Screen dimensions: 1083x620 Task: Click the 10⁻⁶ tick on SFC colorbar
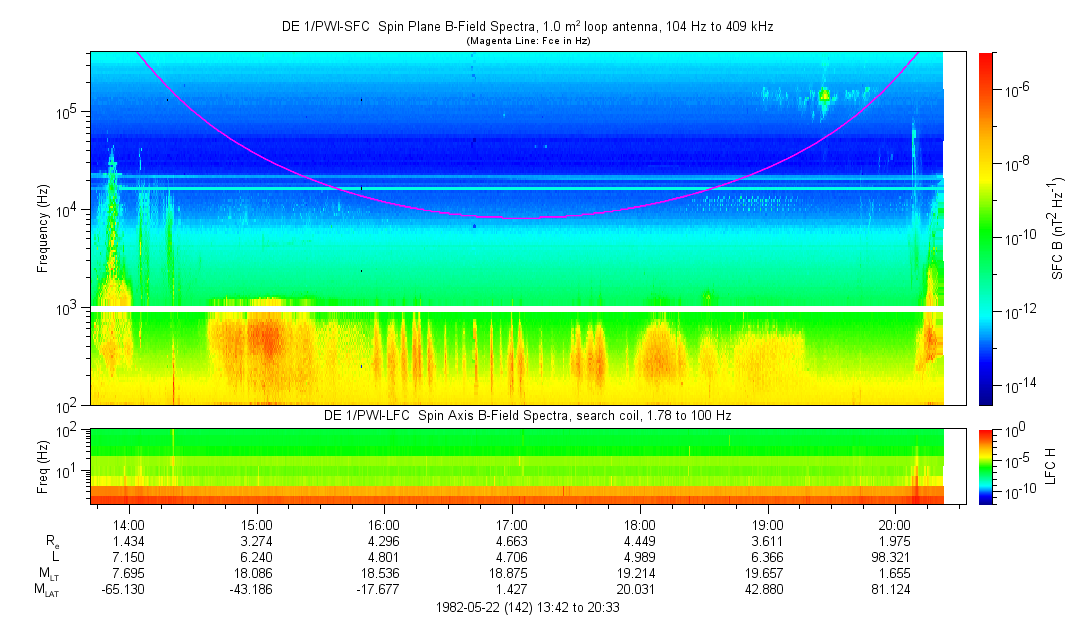[1018, 90]
